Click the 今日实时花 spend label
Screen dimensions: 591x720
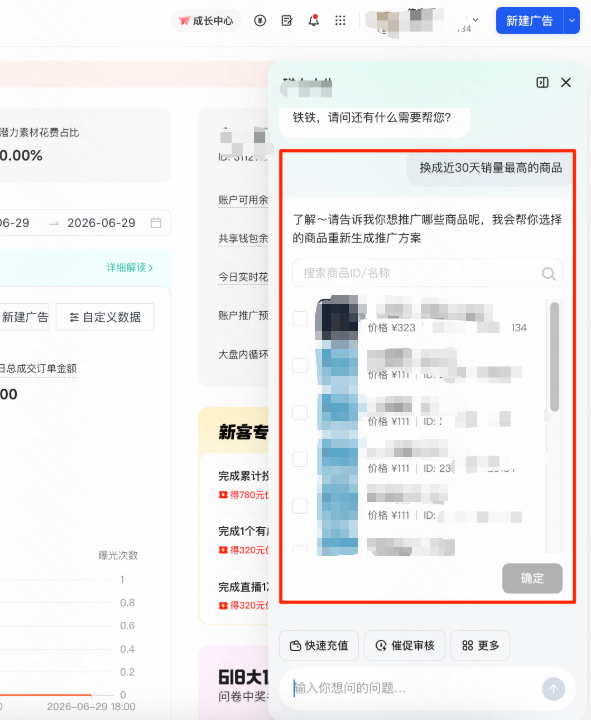click(x=243, y=277)
